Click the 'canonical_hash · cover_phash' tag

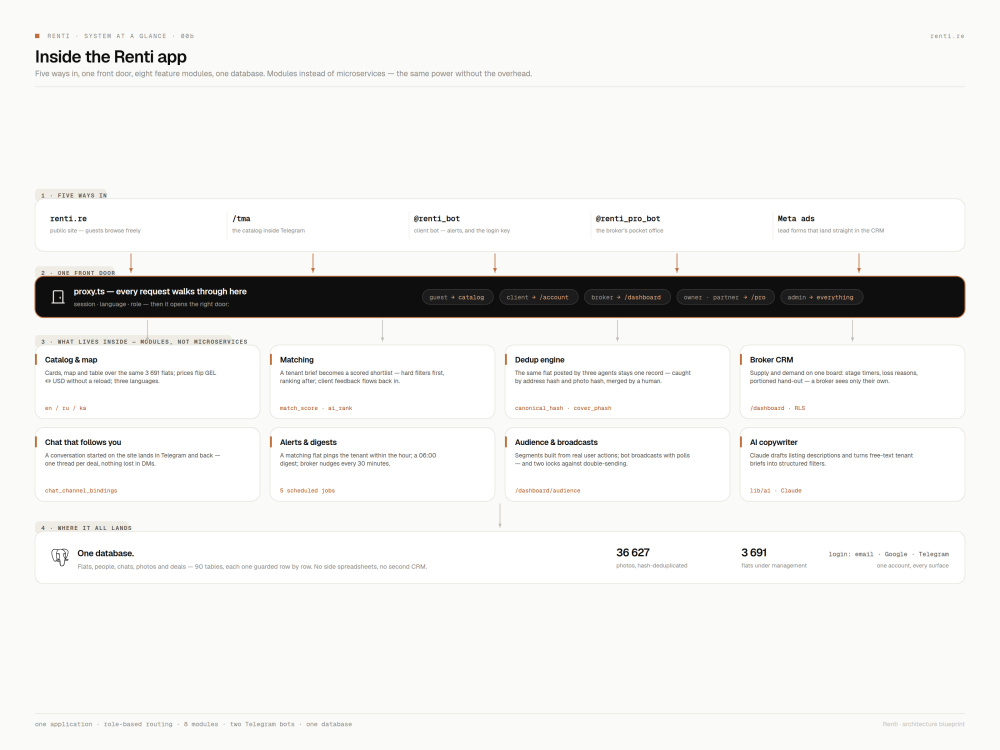(563, 408)
